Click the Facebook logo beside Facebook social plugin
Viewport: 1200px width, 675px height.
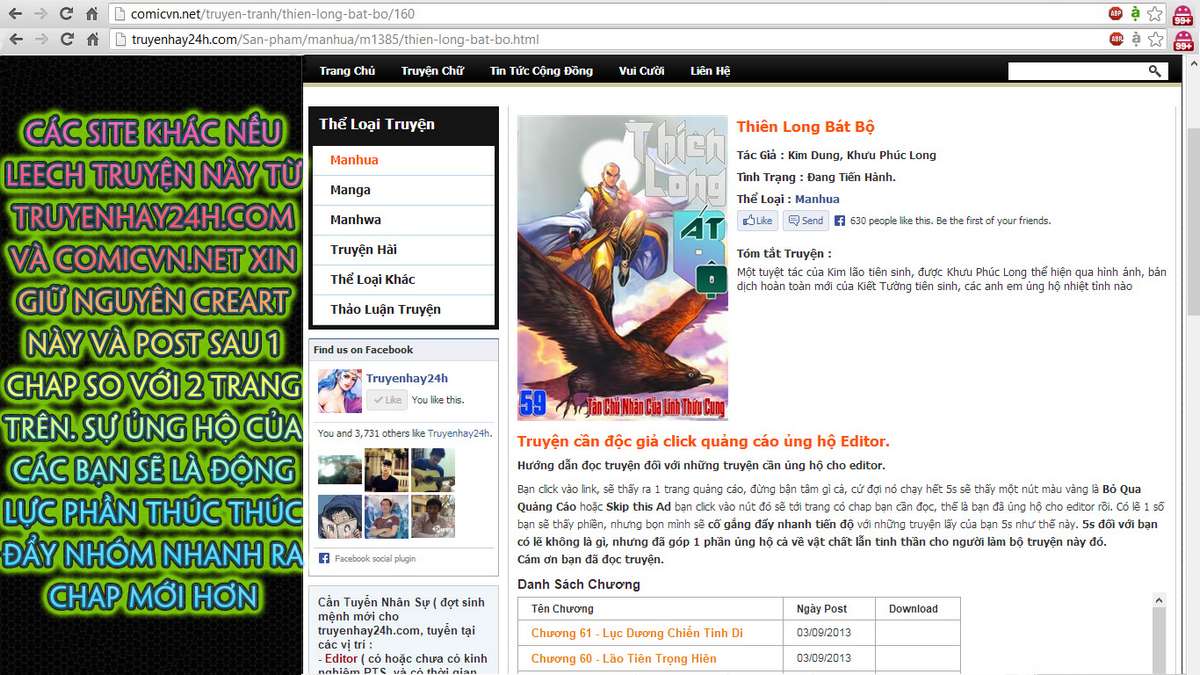pyautogui.click(x=324, y=558)
